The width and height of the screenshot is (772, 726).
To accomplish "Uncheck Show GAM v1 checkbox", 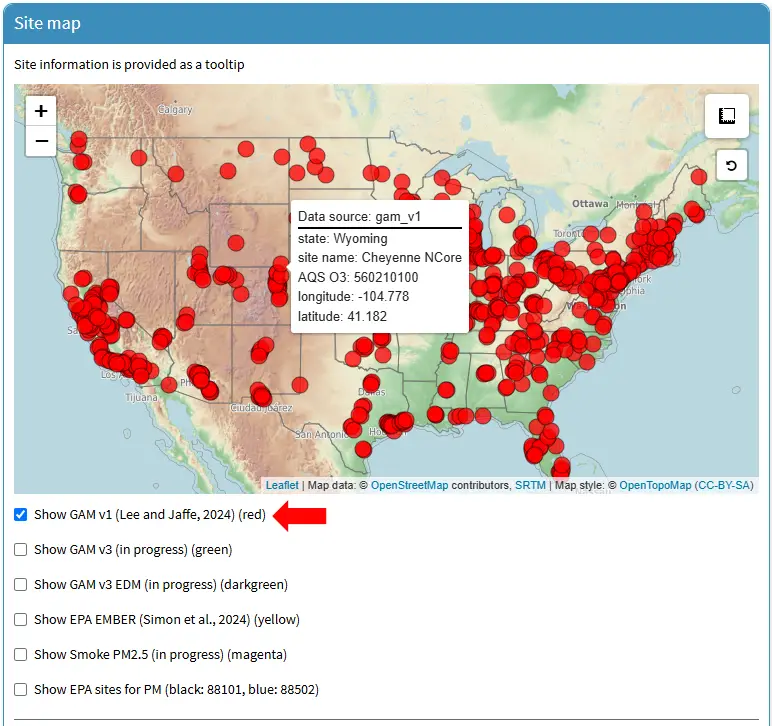I will [21, 515].
